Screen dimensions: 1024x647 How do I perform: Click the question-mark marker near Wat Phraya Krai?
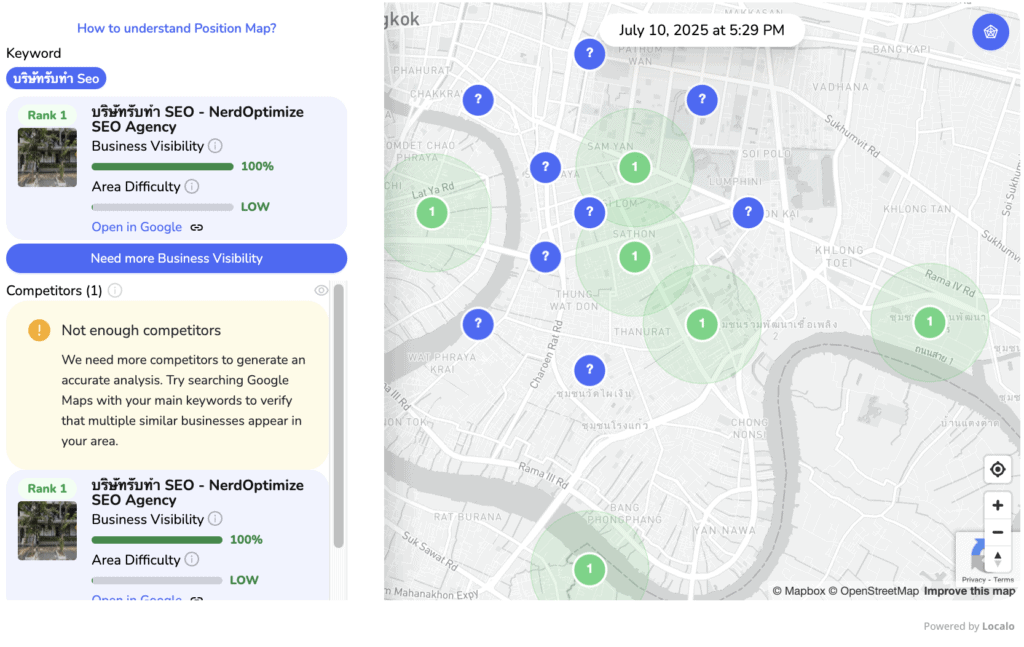[x=478, y=324]
